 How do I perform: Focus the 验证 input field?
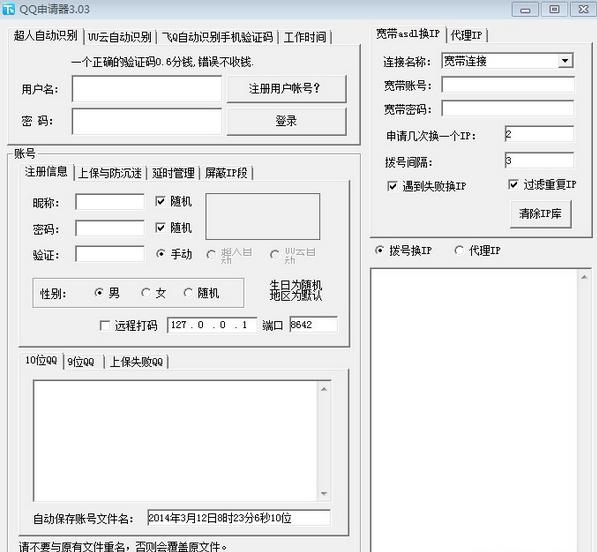pos(110,254)
